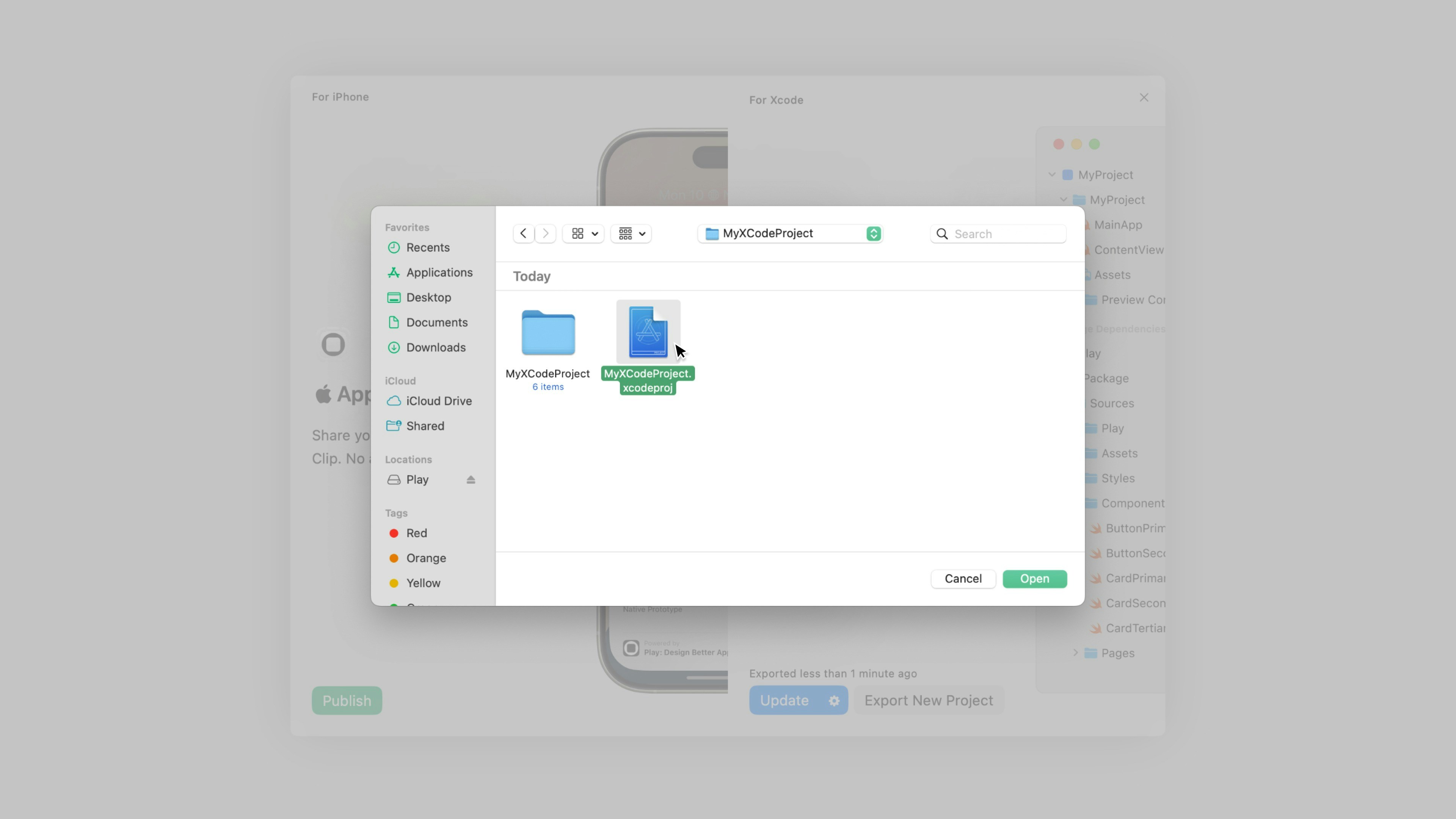Click the Cancel button
This screenshot has width=1456, height=819.
[963, 579]
